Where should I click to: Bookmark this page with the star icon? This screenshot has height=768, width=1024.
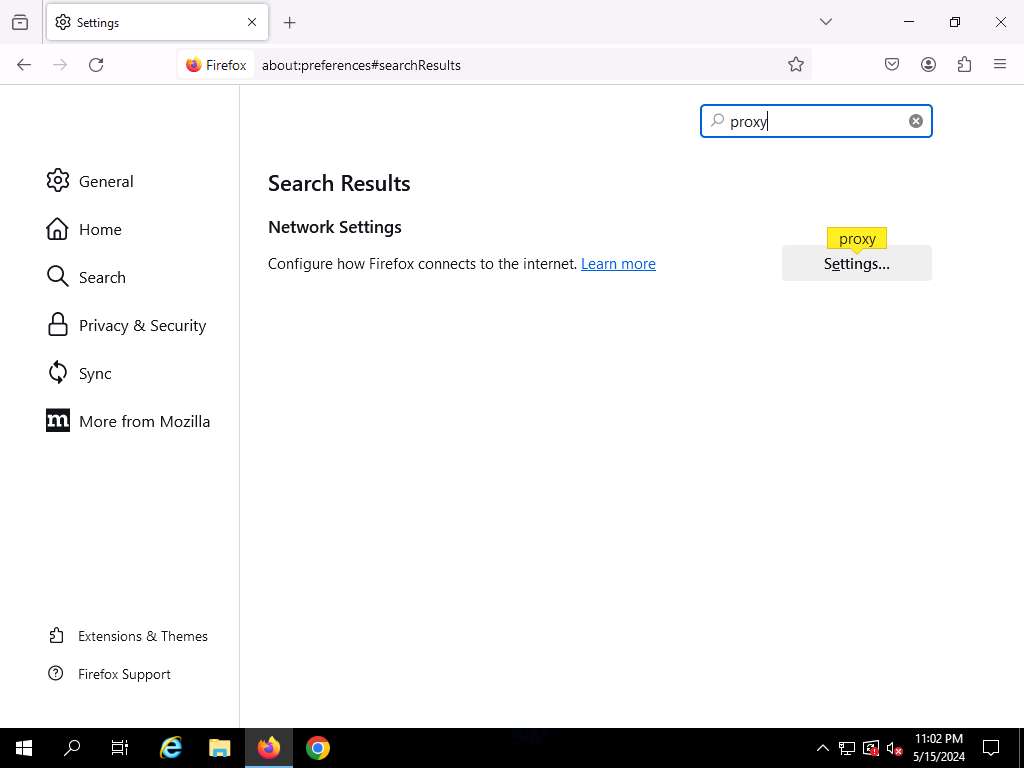point(796,65)
